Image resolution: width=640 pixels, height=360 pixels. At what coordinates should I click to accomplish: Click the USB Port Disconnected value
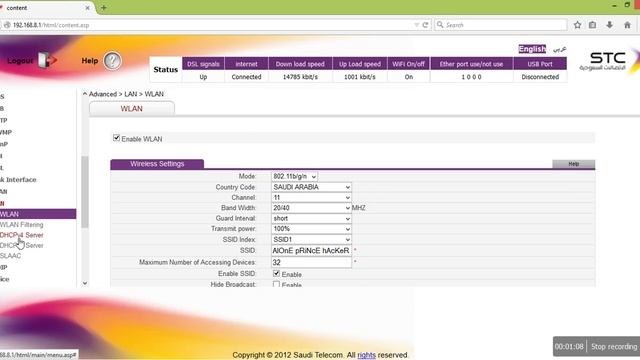tap(540, 77)
